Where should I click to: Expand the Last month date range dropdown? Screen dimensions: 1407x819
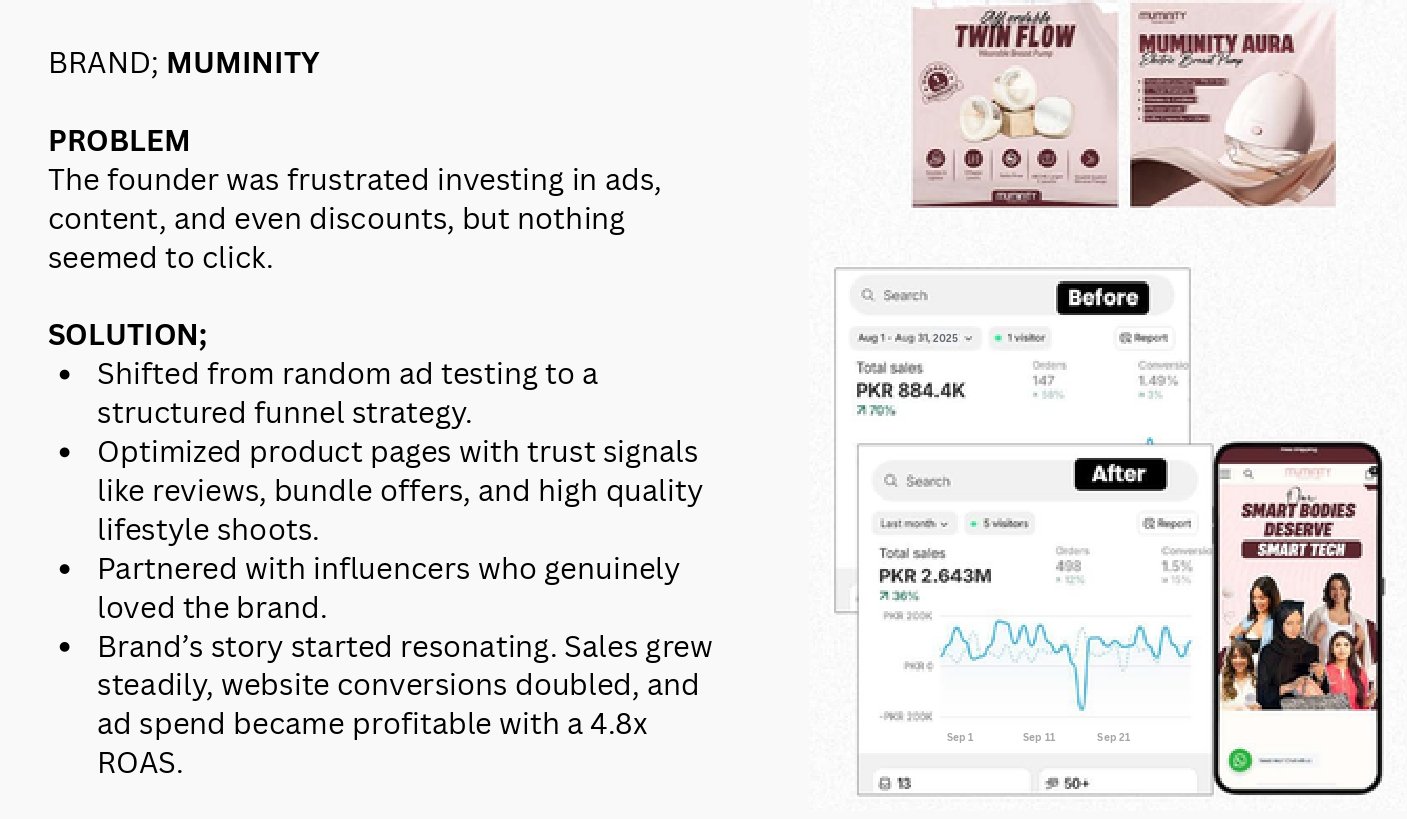click(x=915, y=523)
